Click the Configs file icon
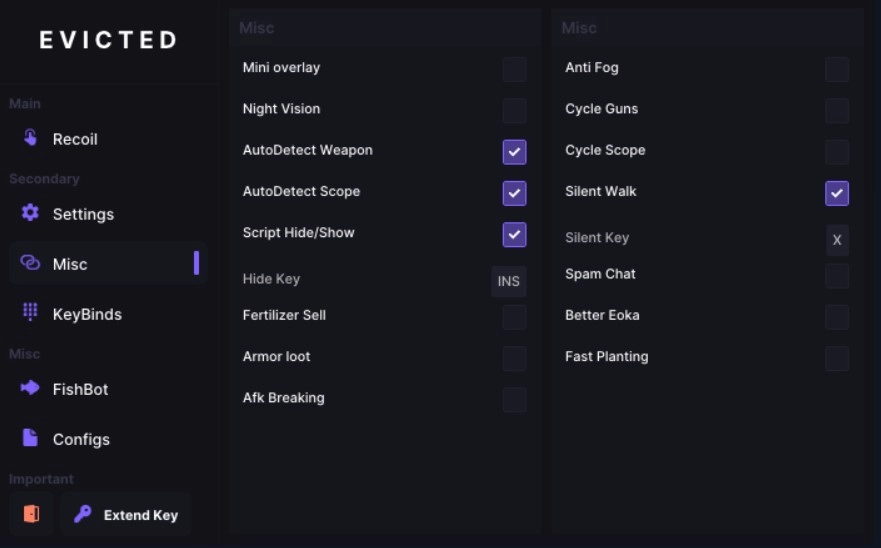The width and height of the screenshot is (881, 548). coord(30,438)
